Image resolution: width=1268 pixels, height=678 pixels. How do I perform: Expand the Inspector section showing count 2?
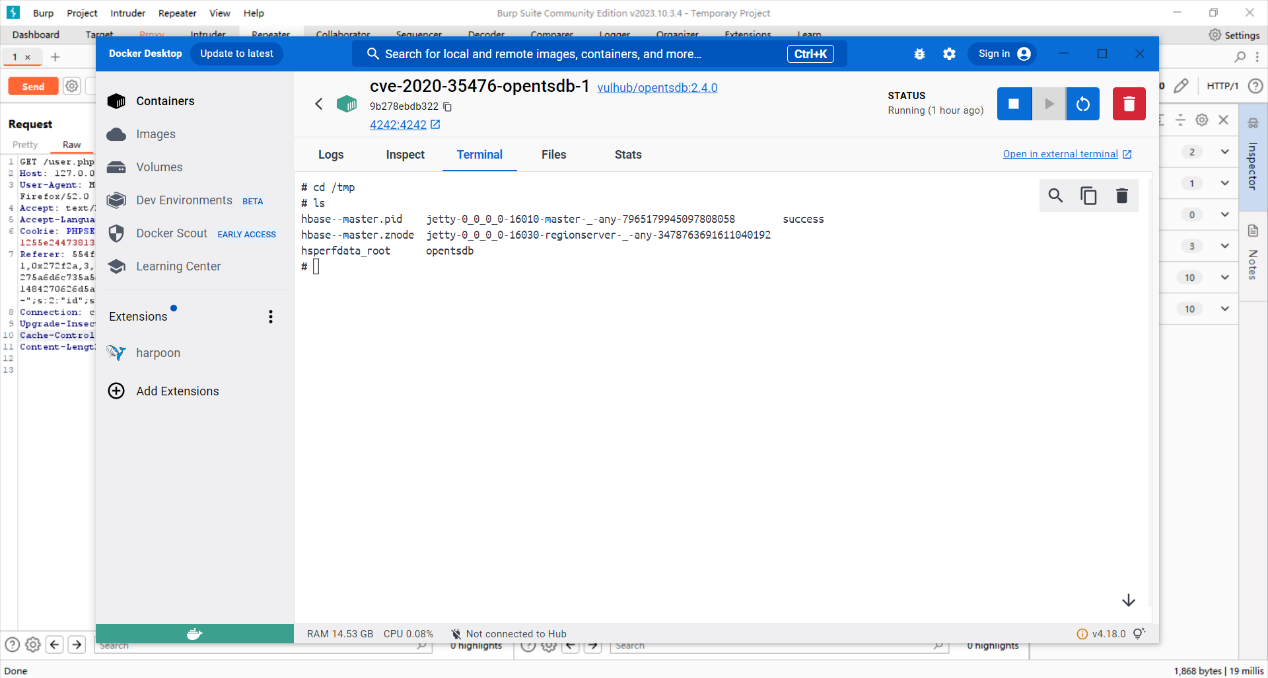[x=1224, y=152]
